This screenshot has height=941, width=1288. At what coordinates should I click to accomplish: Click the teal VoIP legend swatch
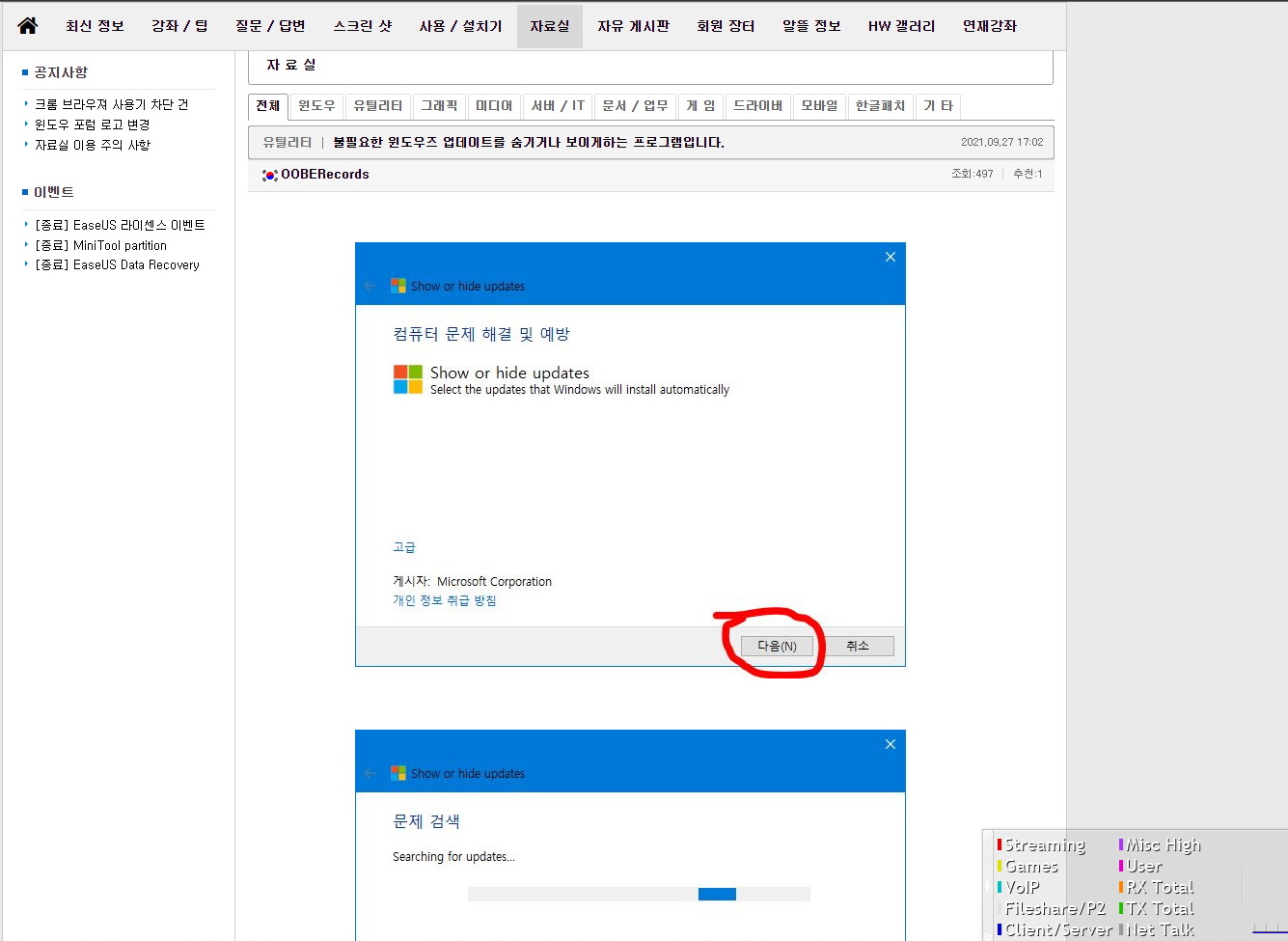point(1000,887)
